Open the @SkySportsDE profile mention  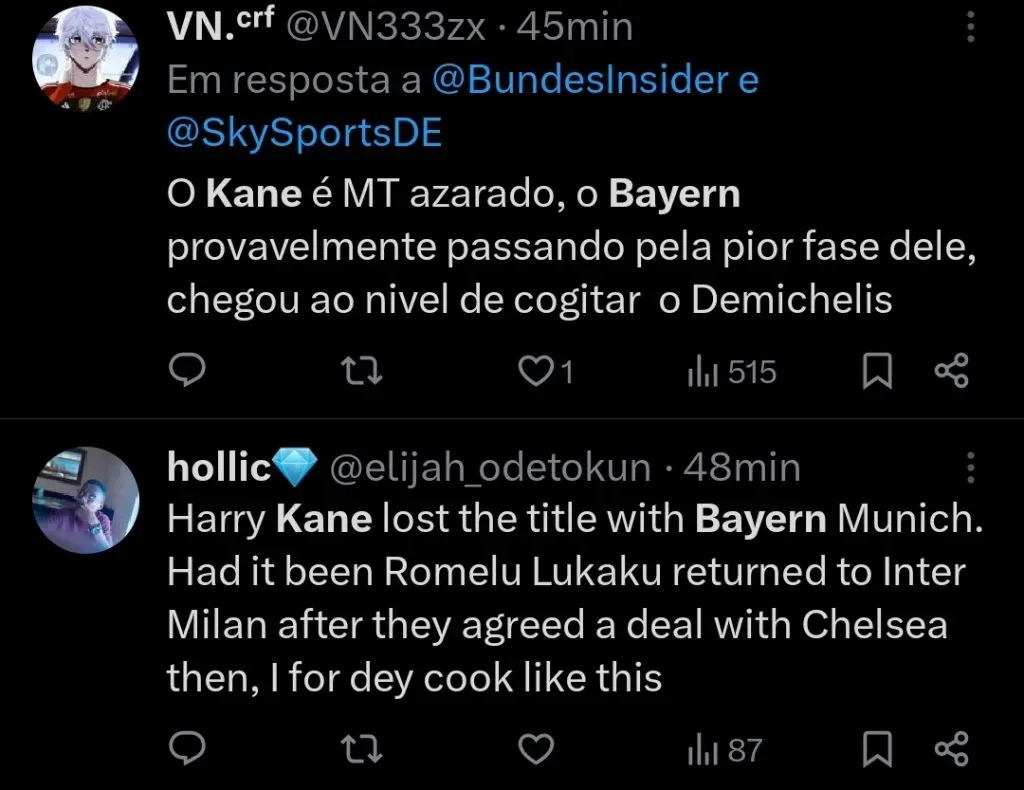(304, 133)
